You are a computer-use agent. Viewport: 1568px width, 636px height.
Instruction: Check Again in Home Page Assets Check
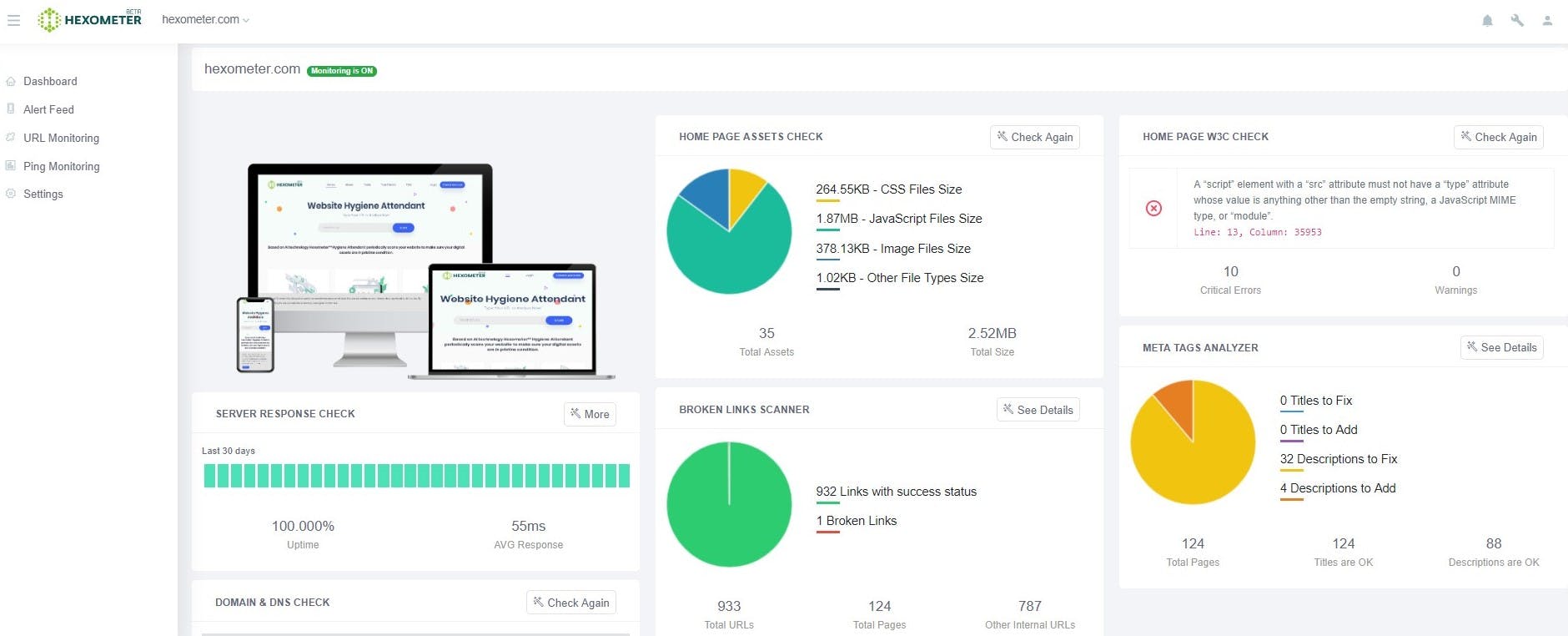(x=1035, y=137)
